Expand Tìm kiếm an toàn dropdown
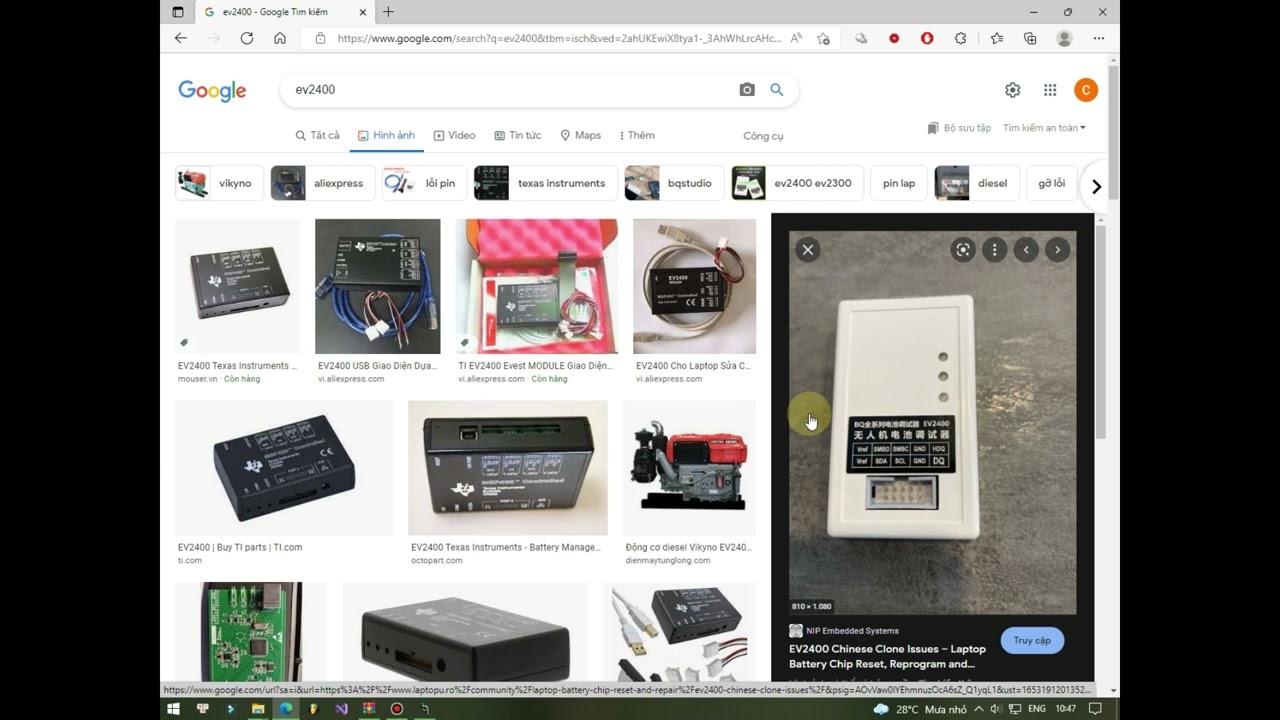Viewport: 1280px width, 720px height. coord(1044,128)
